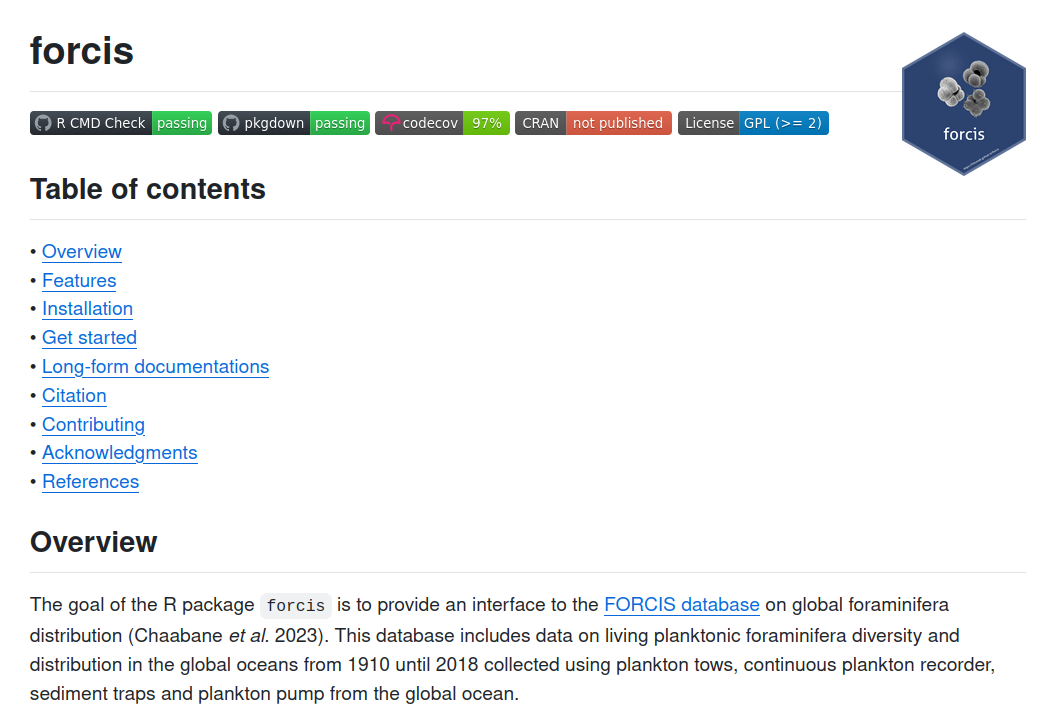Screen dimensions: 1058x728
Task: Click the forcis hexagon logo
Action: [963, 104]
